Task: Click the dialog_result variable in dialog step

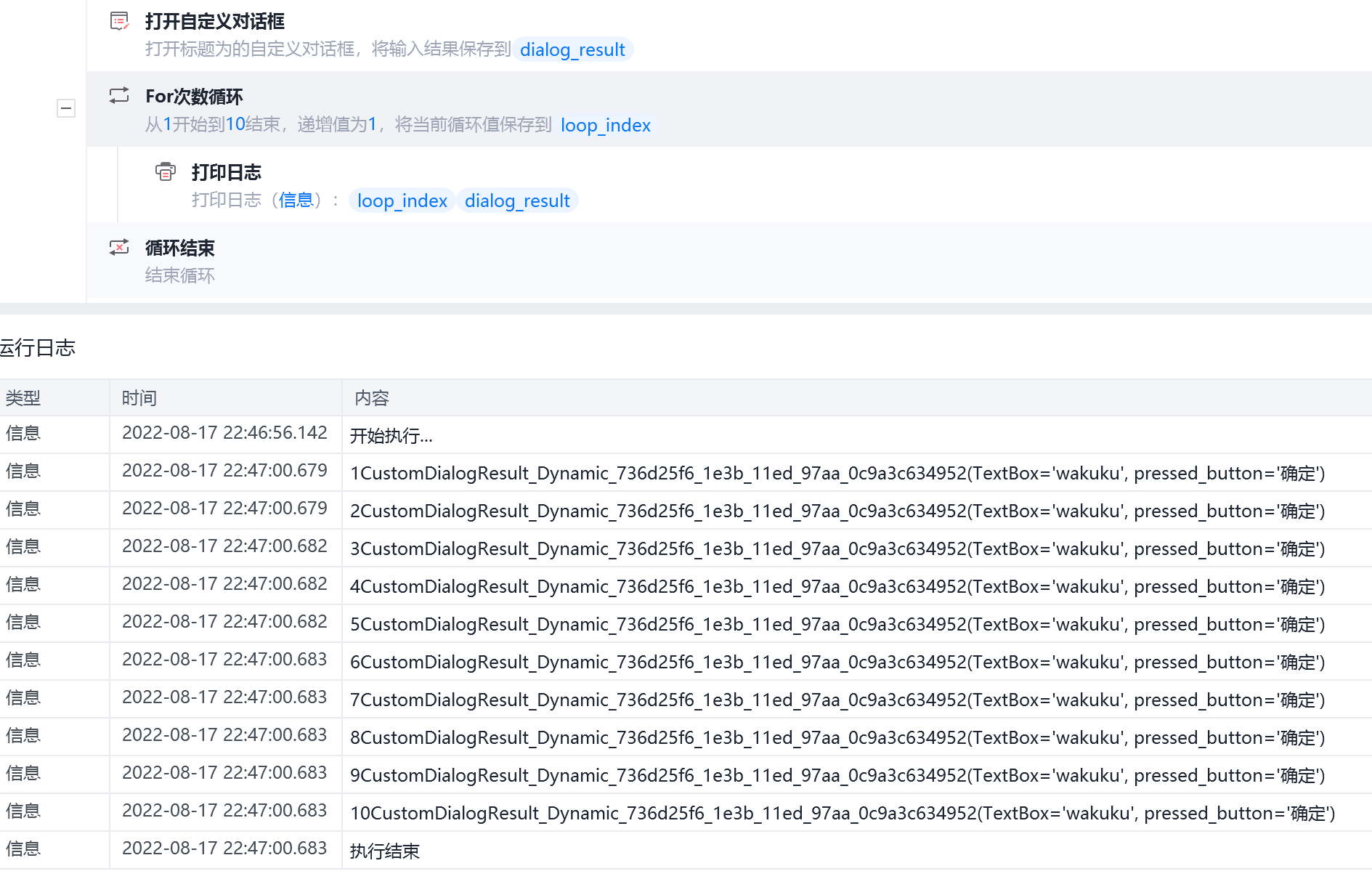Action: [x=572, y=49]
